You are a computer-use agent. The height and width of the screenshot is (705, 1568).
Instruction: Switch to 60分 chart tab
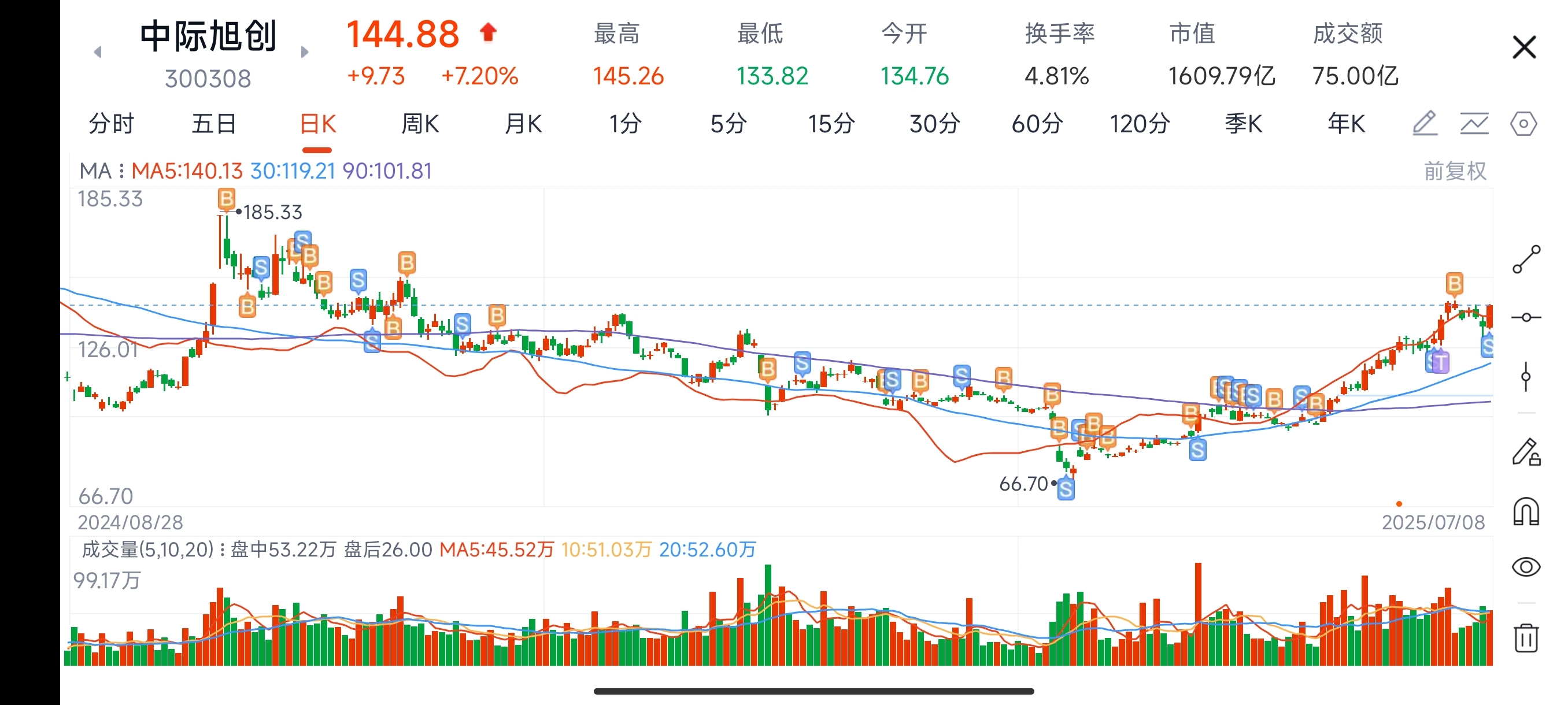click(1037, 124)
